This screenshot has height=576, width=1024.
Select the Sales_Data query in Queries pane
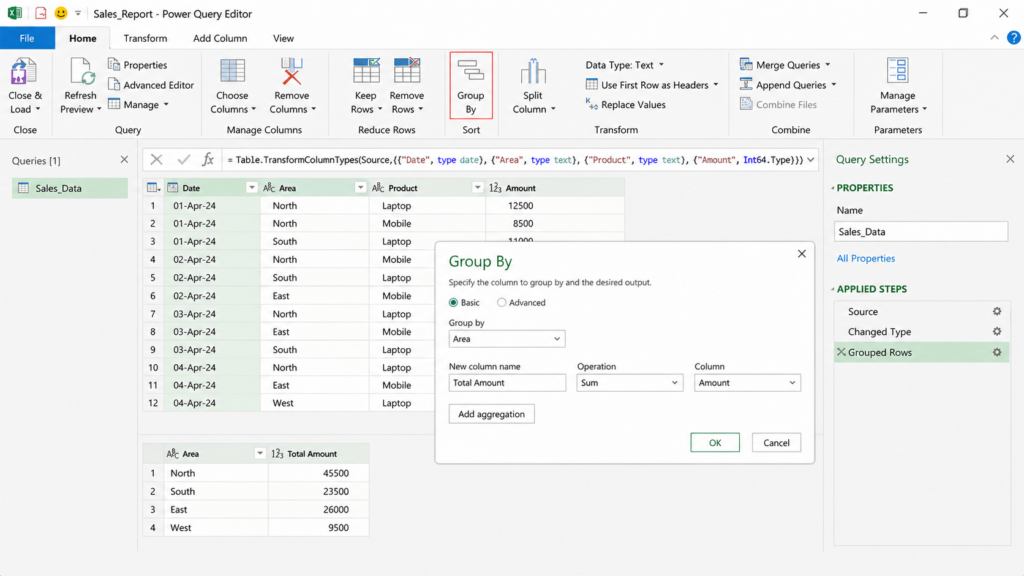point(70,188)
